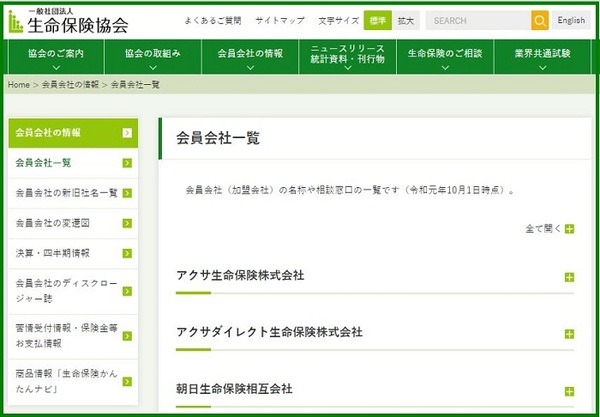Click arrow icon beside 会員会社のディスクロージャー誌
The image size is (600, 417).
(127, 291)
